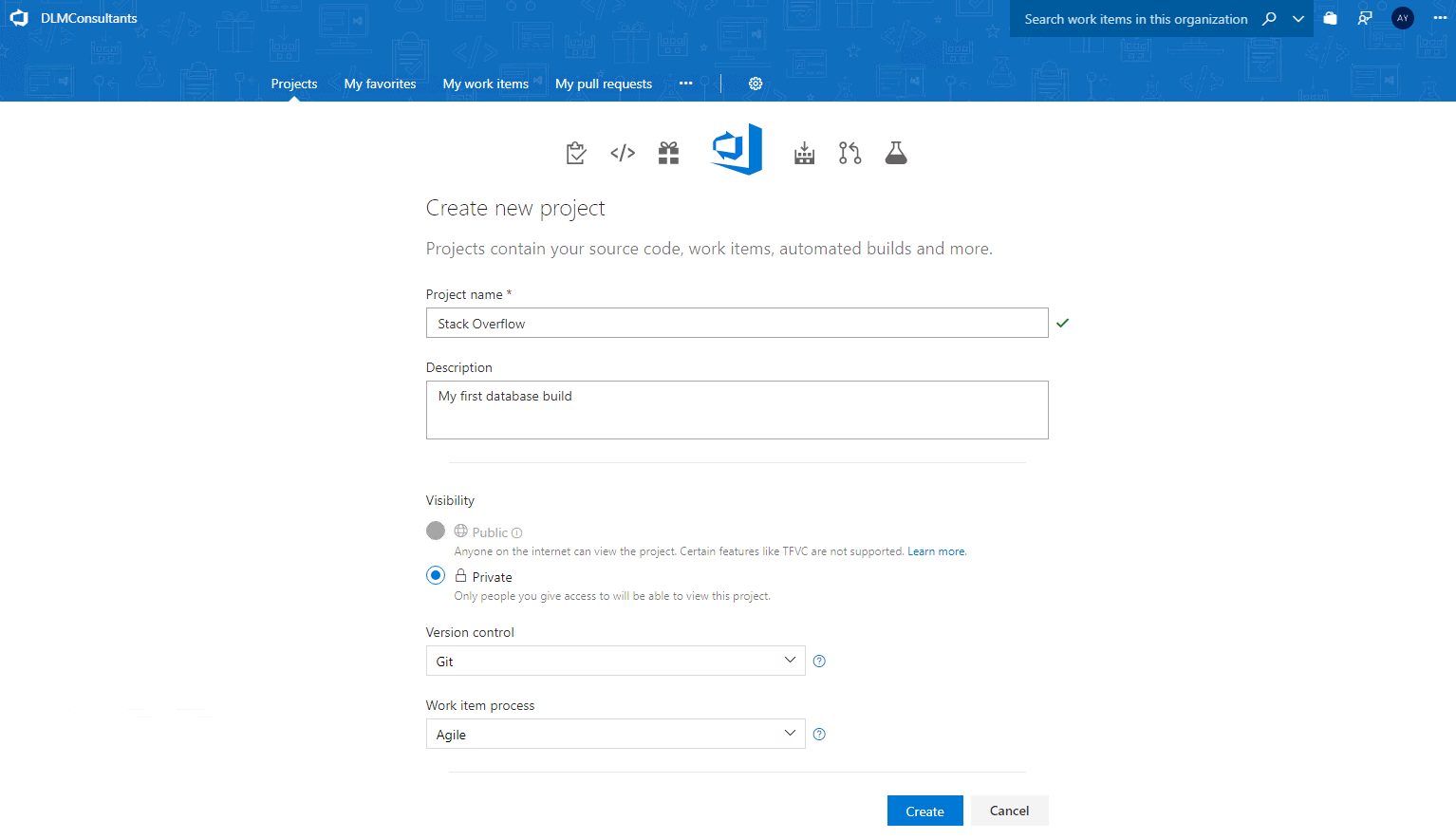Click the test flask icon
1456x839 pixels.
pos(896,153)
